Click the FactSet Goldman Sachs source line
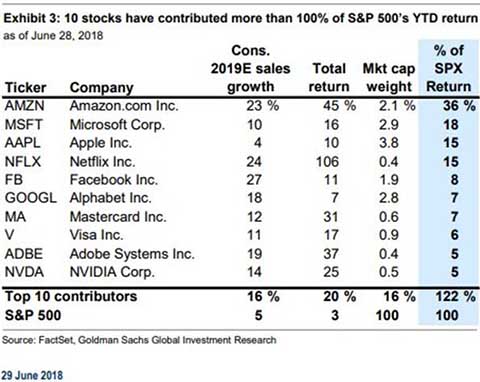The image size is (480, 382). coord(139,340)
